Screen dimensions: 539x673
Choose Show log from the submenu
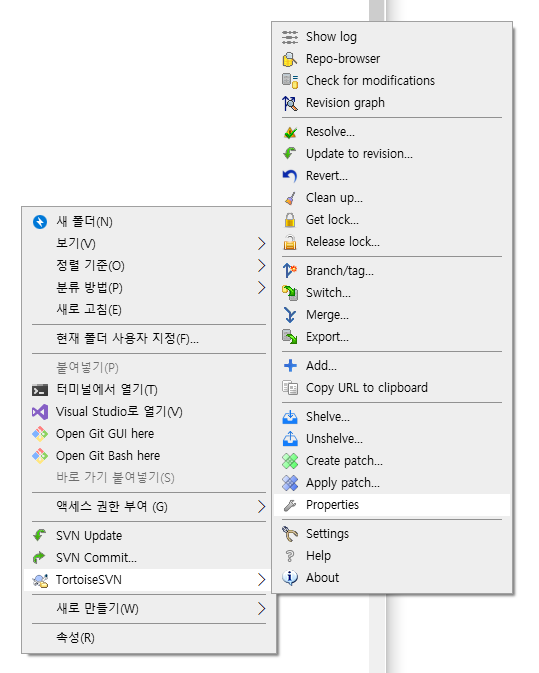coord(392,37)
